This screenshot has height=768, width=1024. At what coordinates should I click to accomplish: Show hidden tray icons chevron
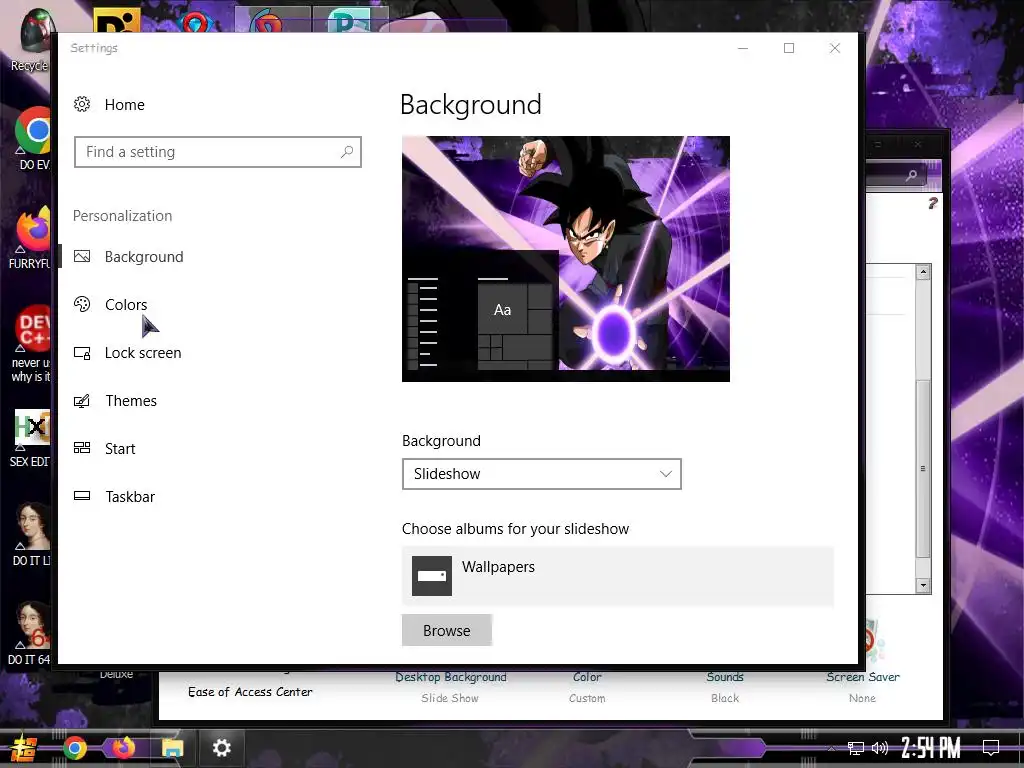pyautogui.click(x=831, y=748)
